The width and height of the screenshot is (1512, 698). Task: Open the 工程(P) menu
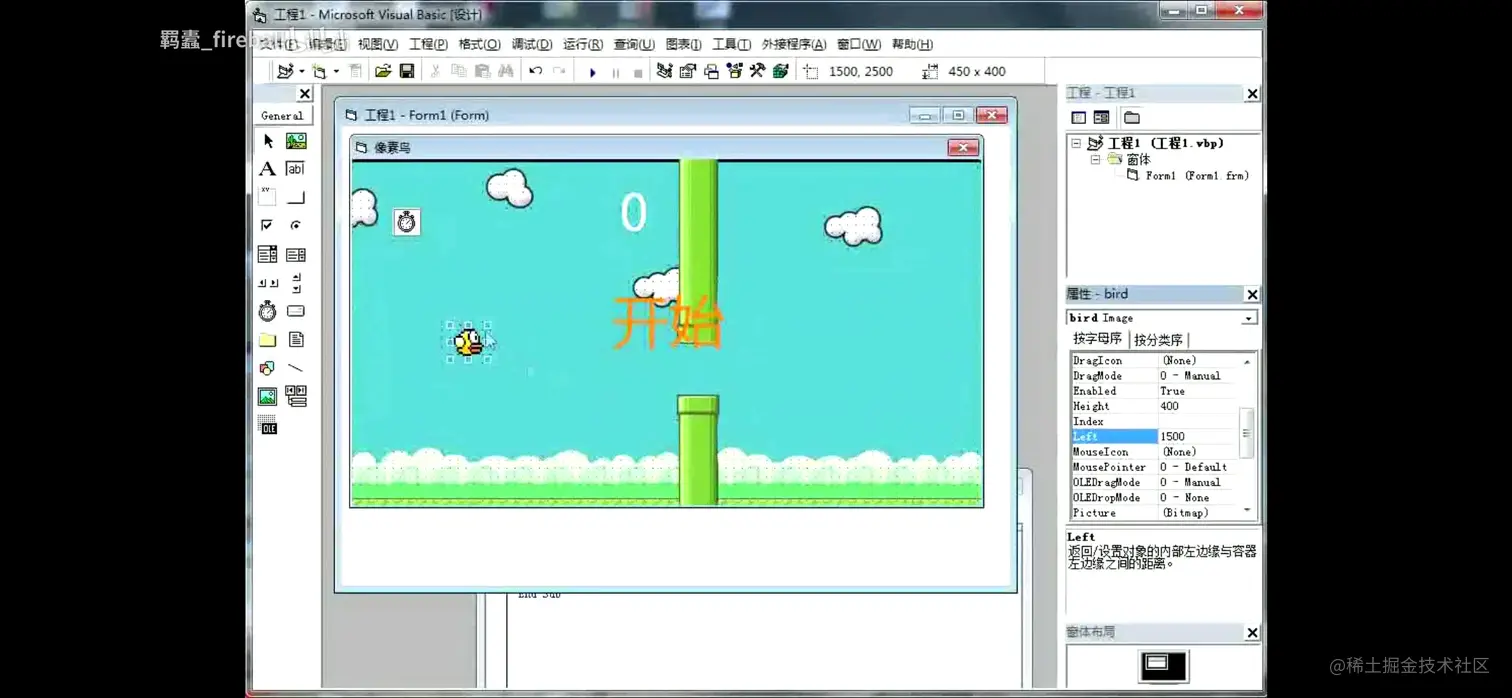(x=428, y=44)
